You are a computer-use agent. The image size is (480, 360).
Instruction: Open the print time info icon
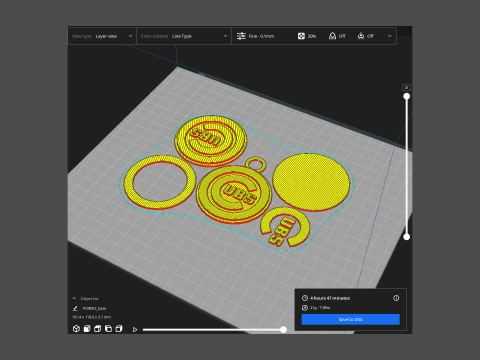click(396, 298)
